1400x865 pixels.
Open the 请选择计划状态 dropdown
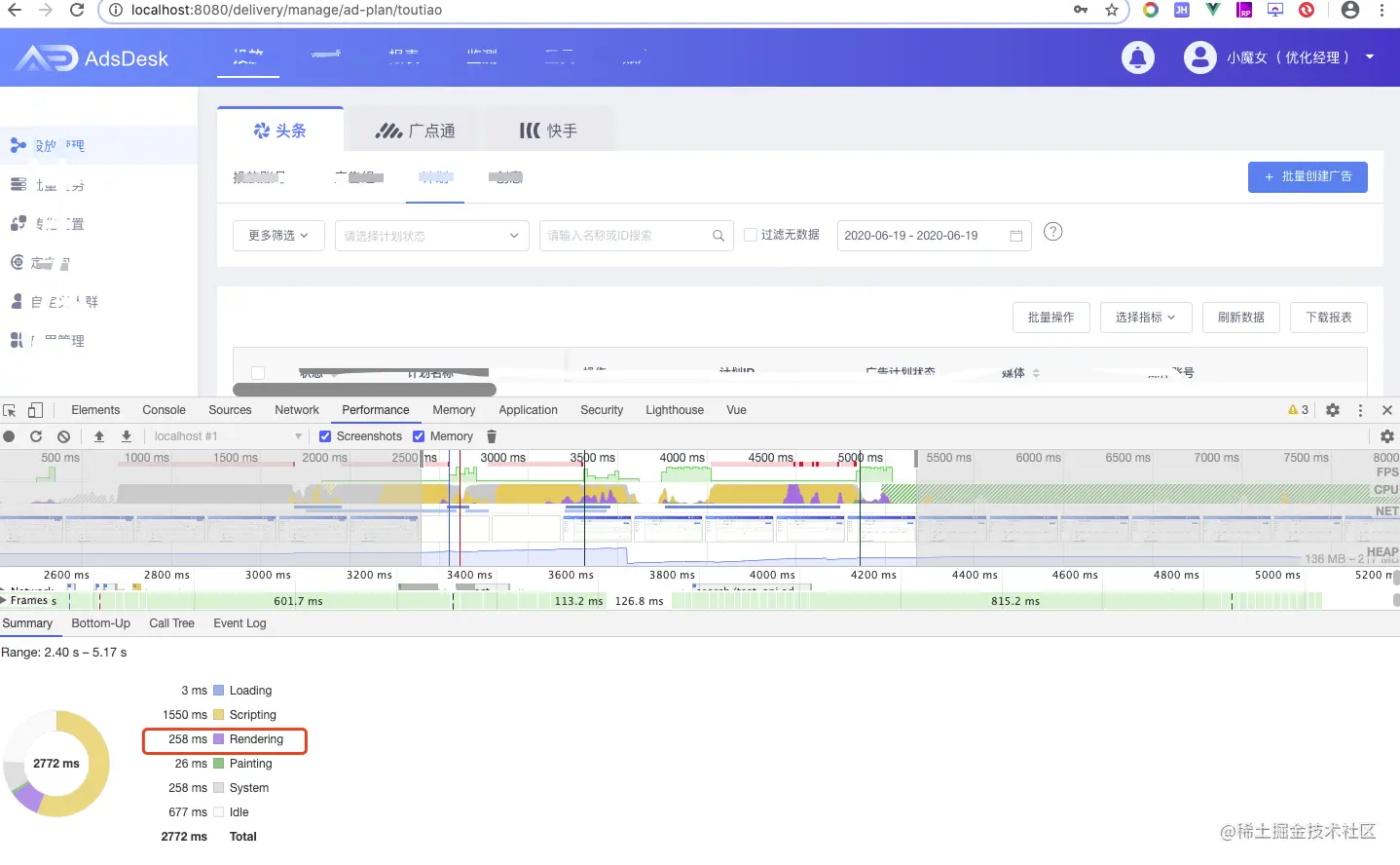click(x=431, y=236)
